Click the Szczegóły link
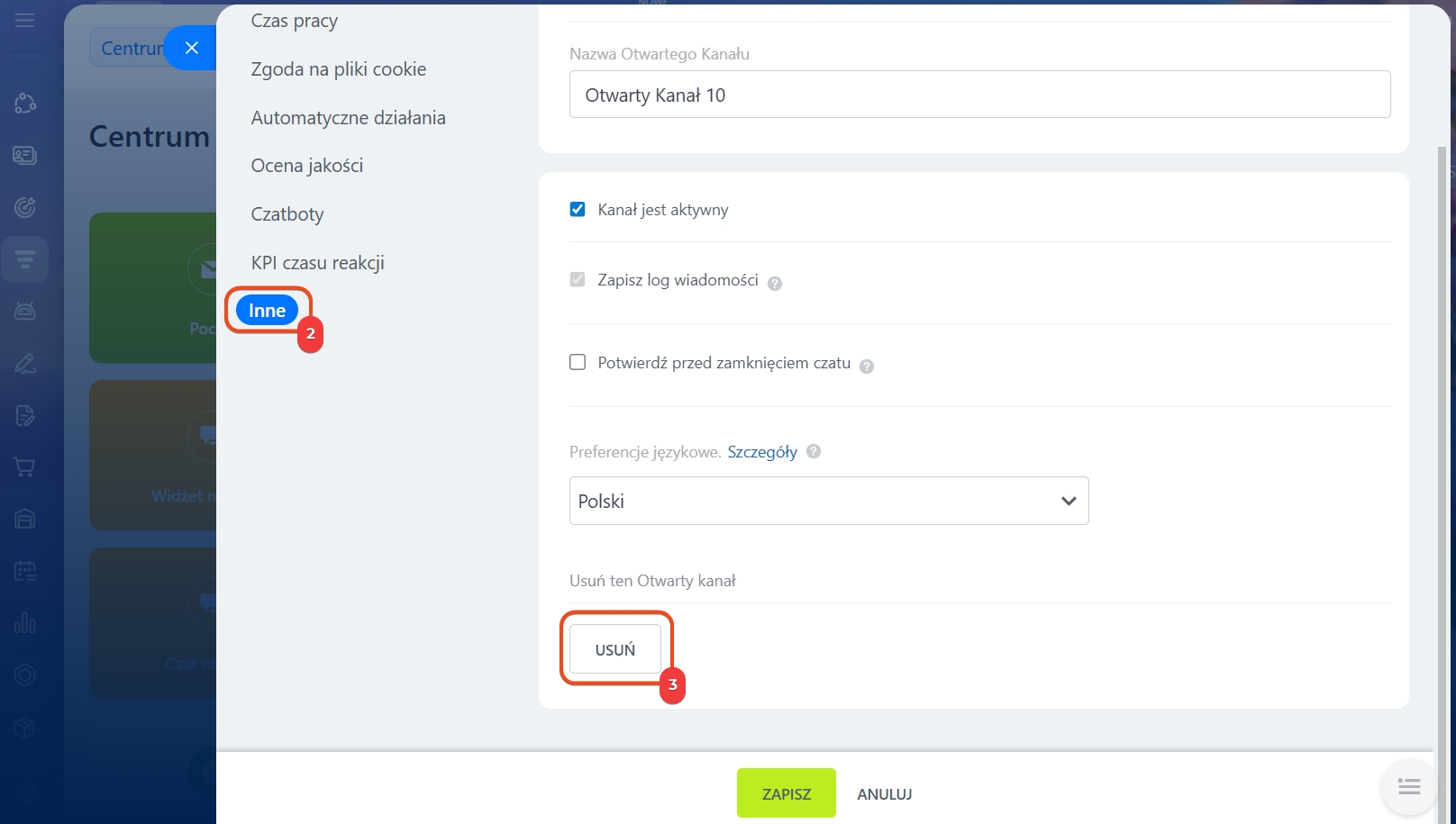The image size is (1456, 824). click(762, 452)
